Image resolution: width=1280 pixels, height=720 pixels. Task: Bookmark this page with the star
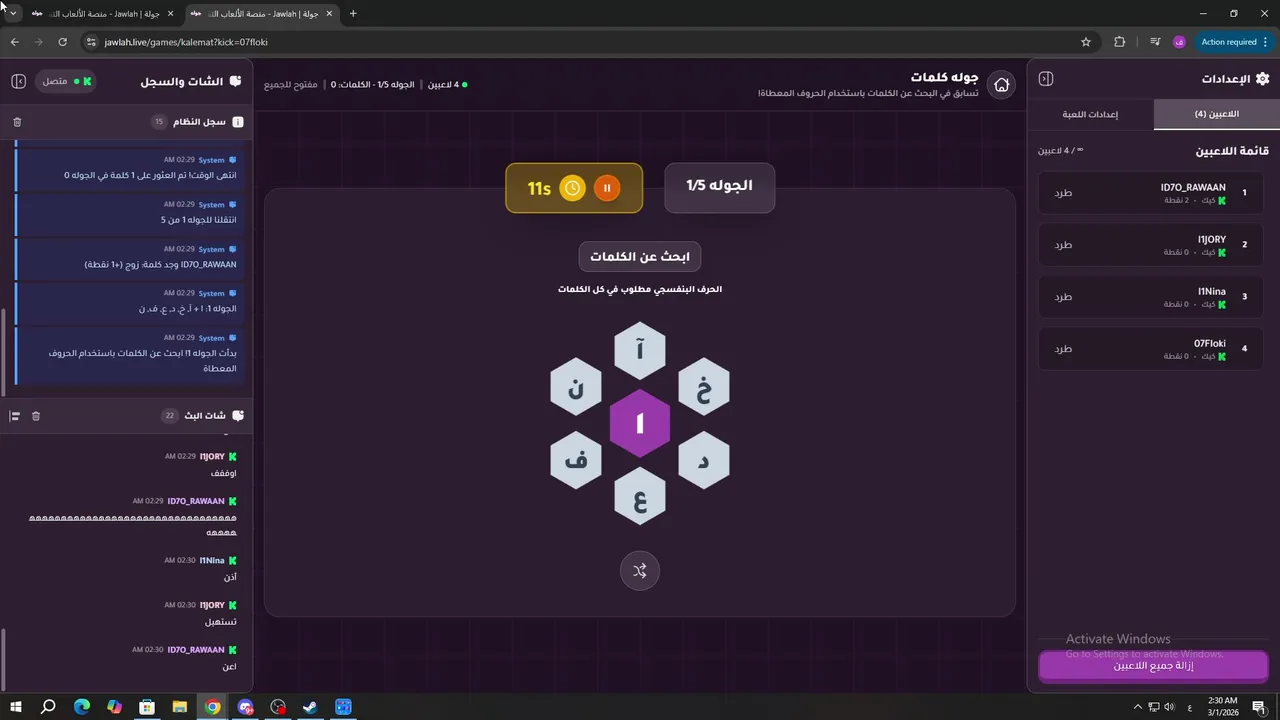tap(1086, 42)
